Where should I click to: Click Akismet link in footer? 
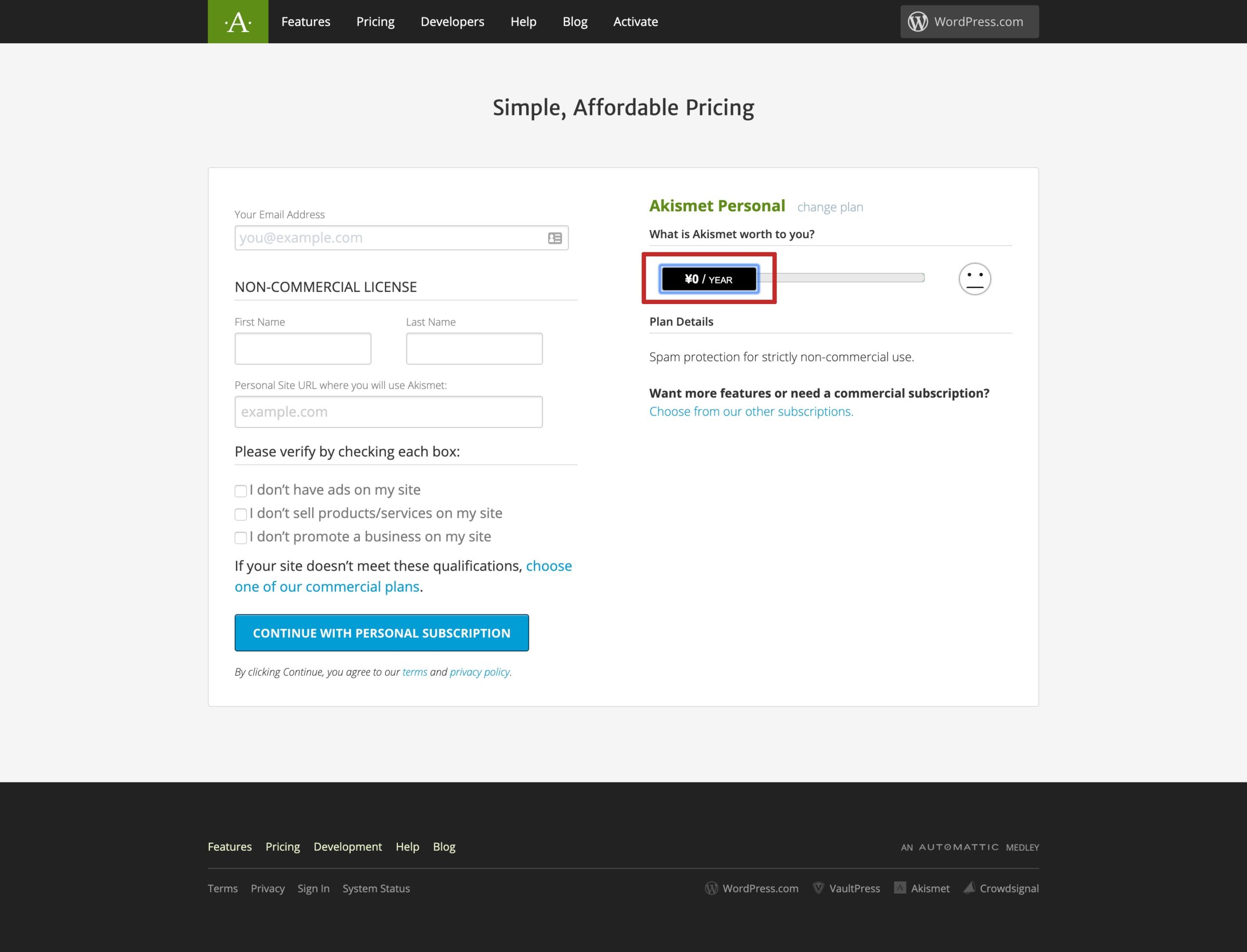922,888
